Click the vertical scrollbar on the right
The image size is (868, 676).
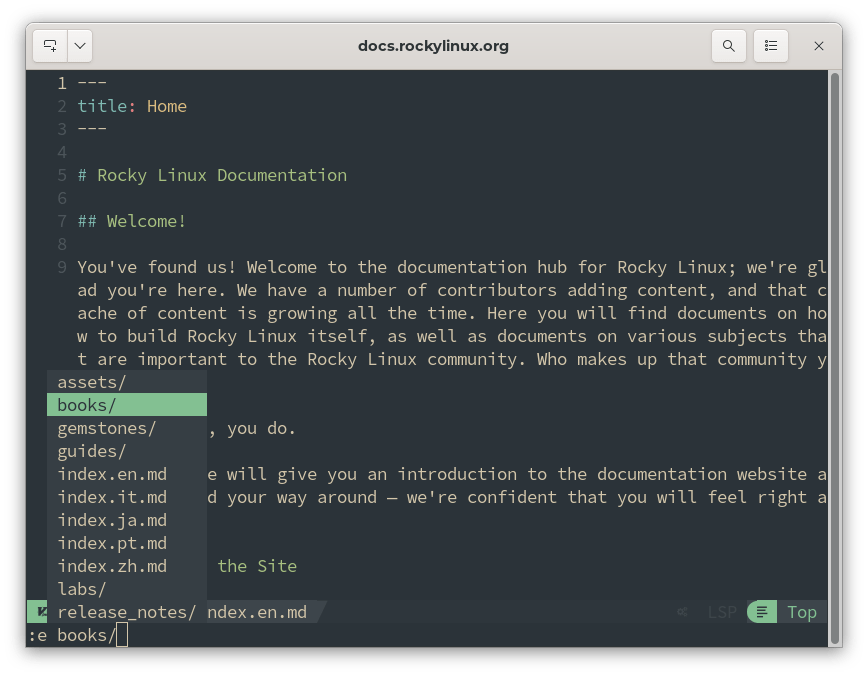(x=835, y=358)
